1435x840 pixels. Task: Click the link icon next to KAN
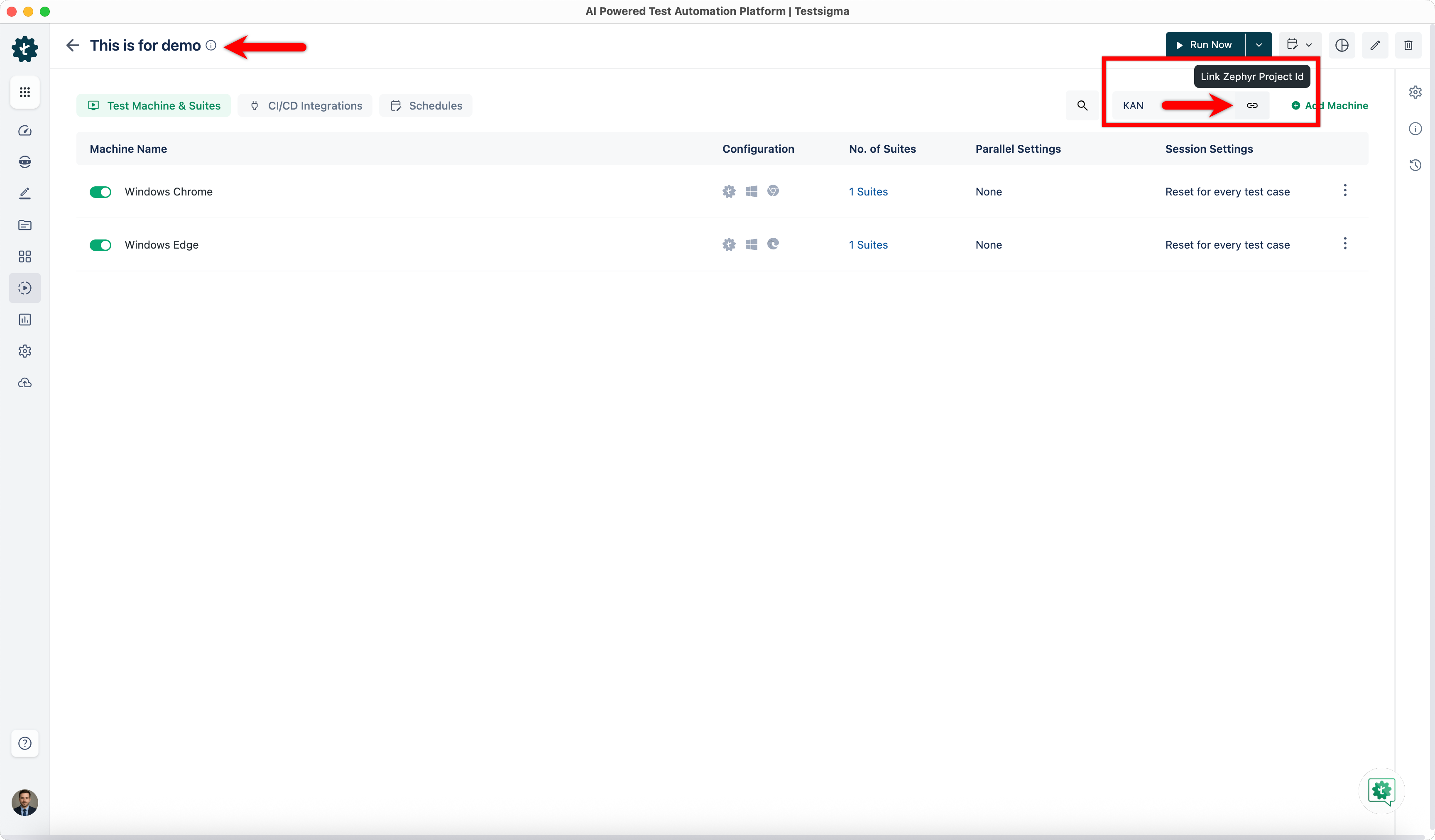pos(1251,105)
